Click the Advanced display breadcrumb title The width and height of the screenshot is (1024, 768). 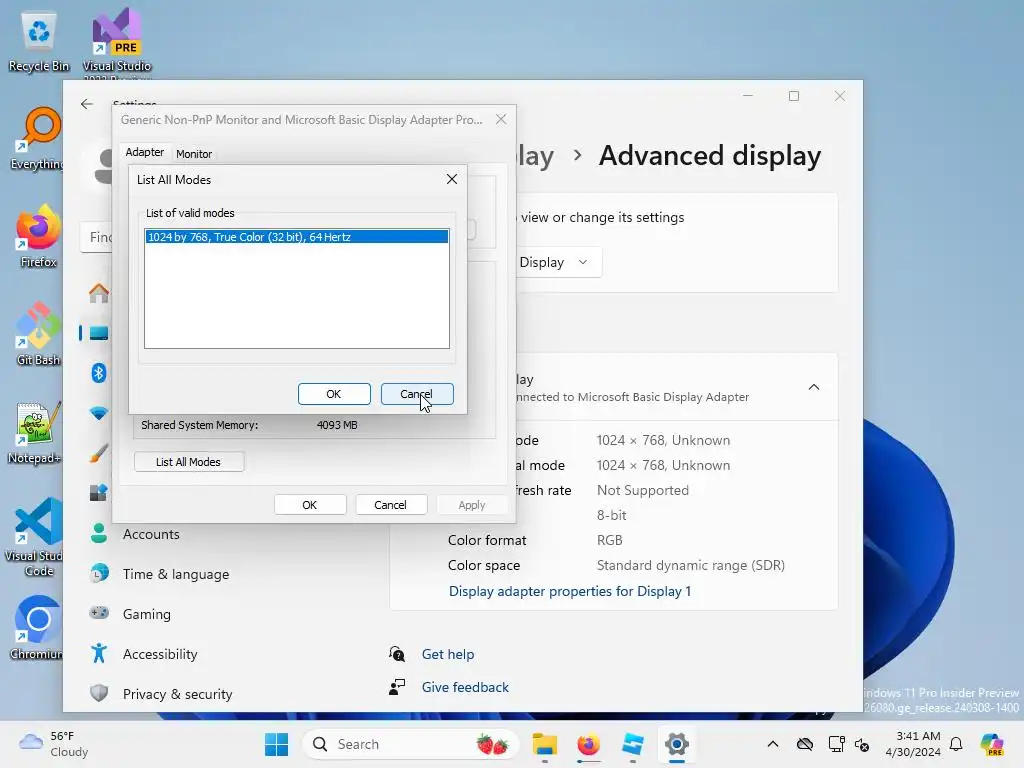[x=710, y=155]
